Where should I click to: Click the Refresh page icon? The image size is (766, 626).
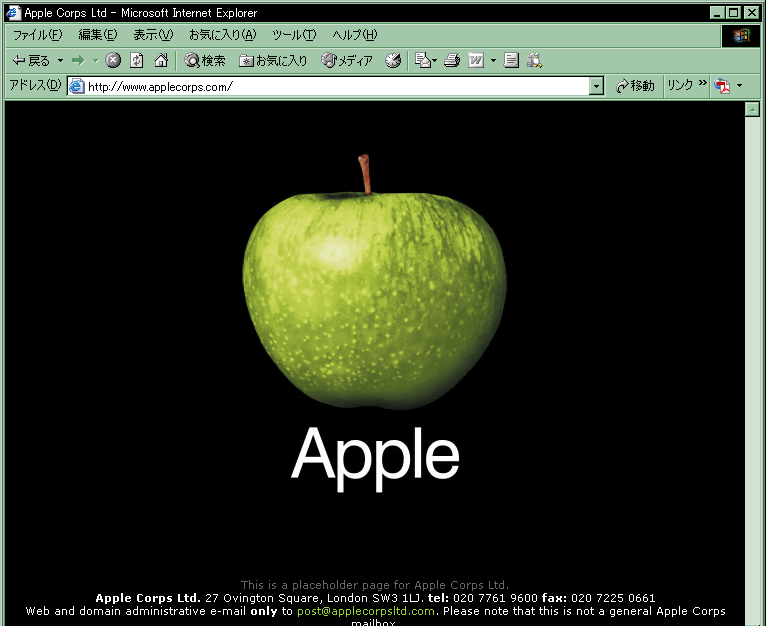(137, 60)
